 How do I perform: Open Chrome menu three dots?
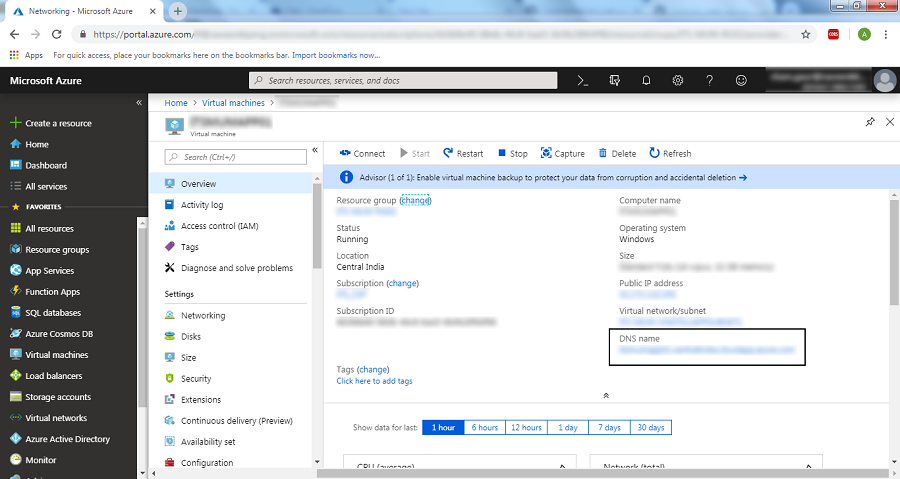[x=886, y=34]
